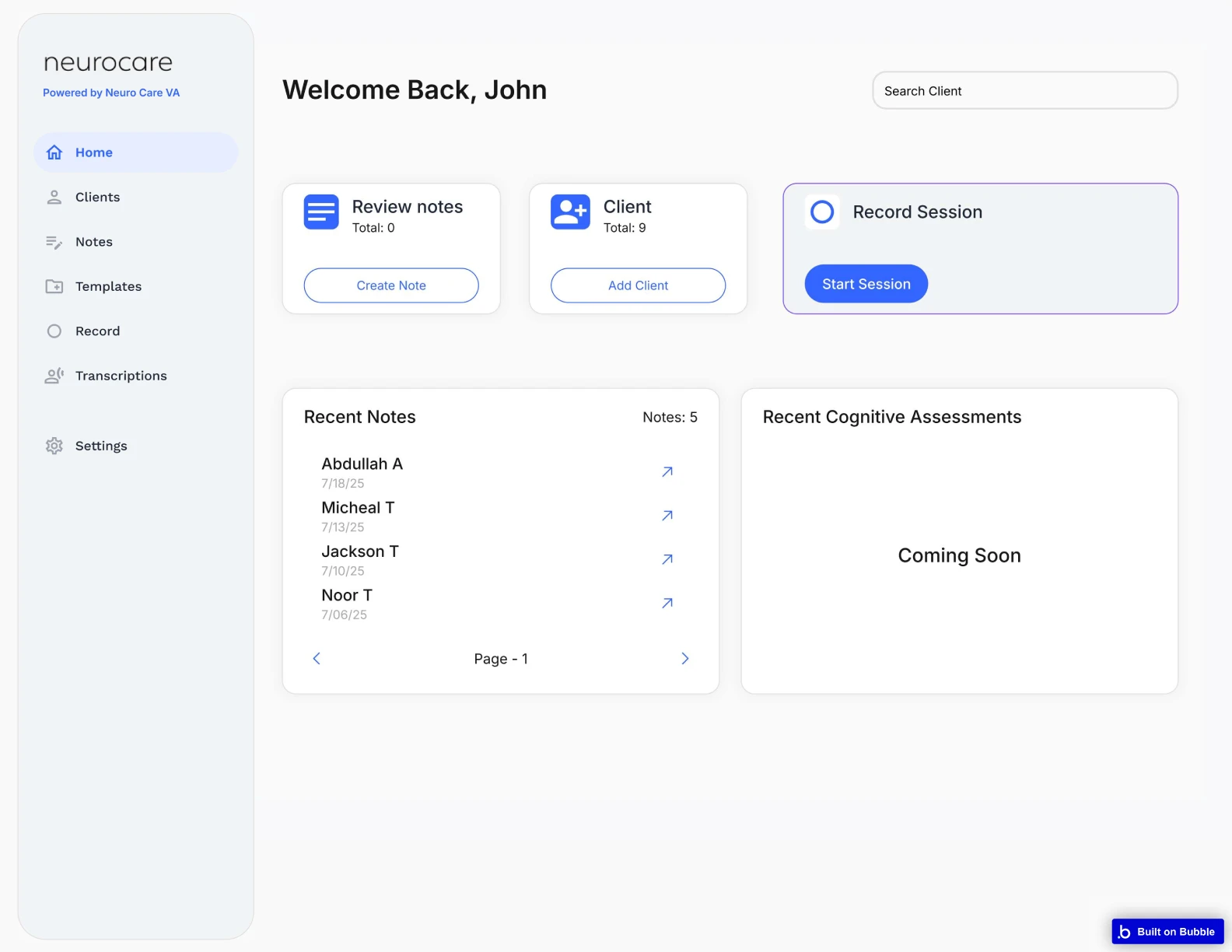The height and width of the screenshot is (952, 1232).
Task: Click the Add Client button
Action: tap(639, 285)
